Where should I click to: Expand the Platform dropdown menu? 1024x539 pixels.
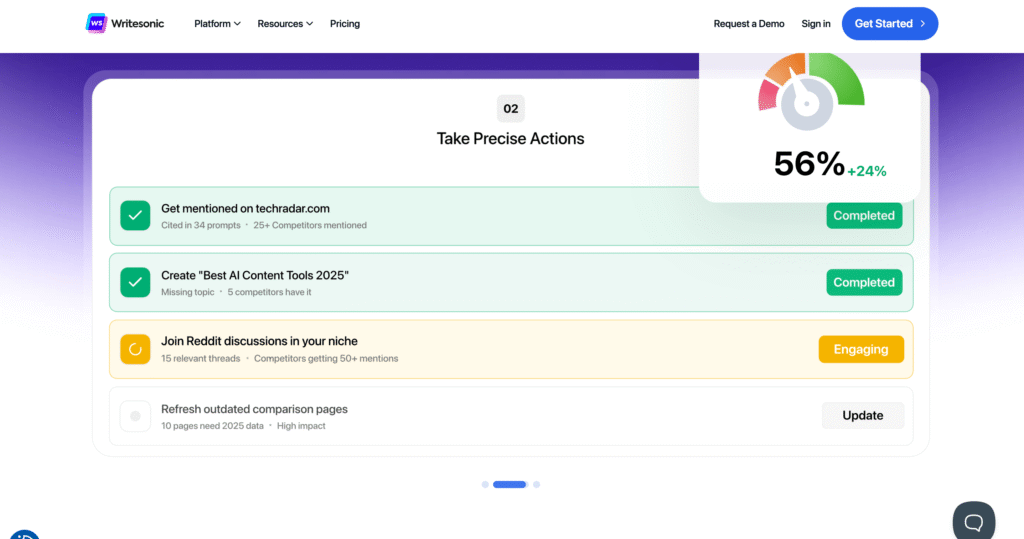217,23
